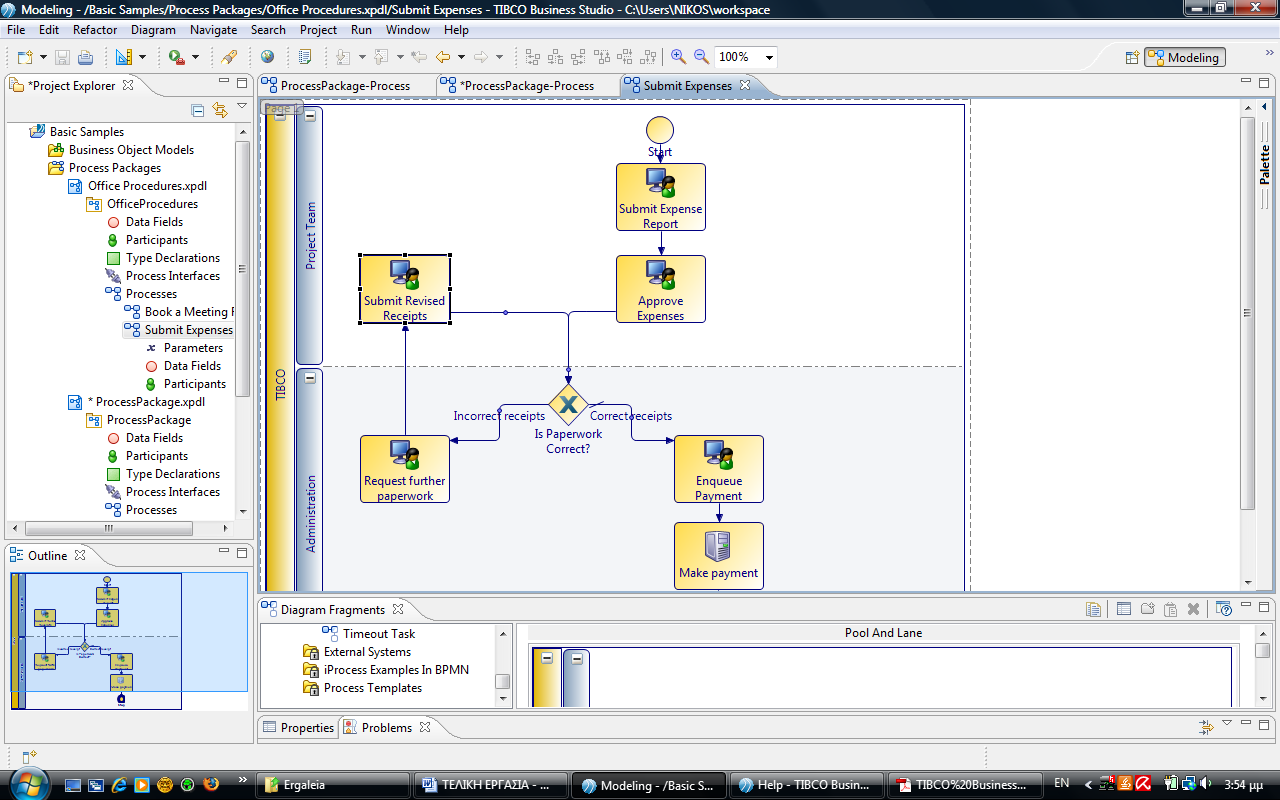The width and height of the screenshot is (1280, 800).
Task: Open the Ergaleia taskbar button
Action: pos(332,785)
